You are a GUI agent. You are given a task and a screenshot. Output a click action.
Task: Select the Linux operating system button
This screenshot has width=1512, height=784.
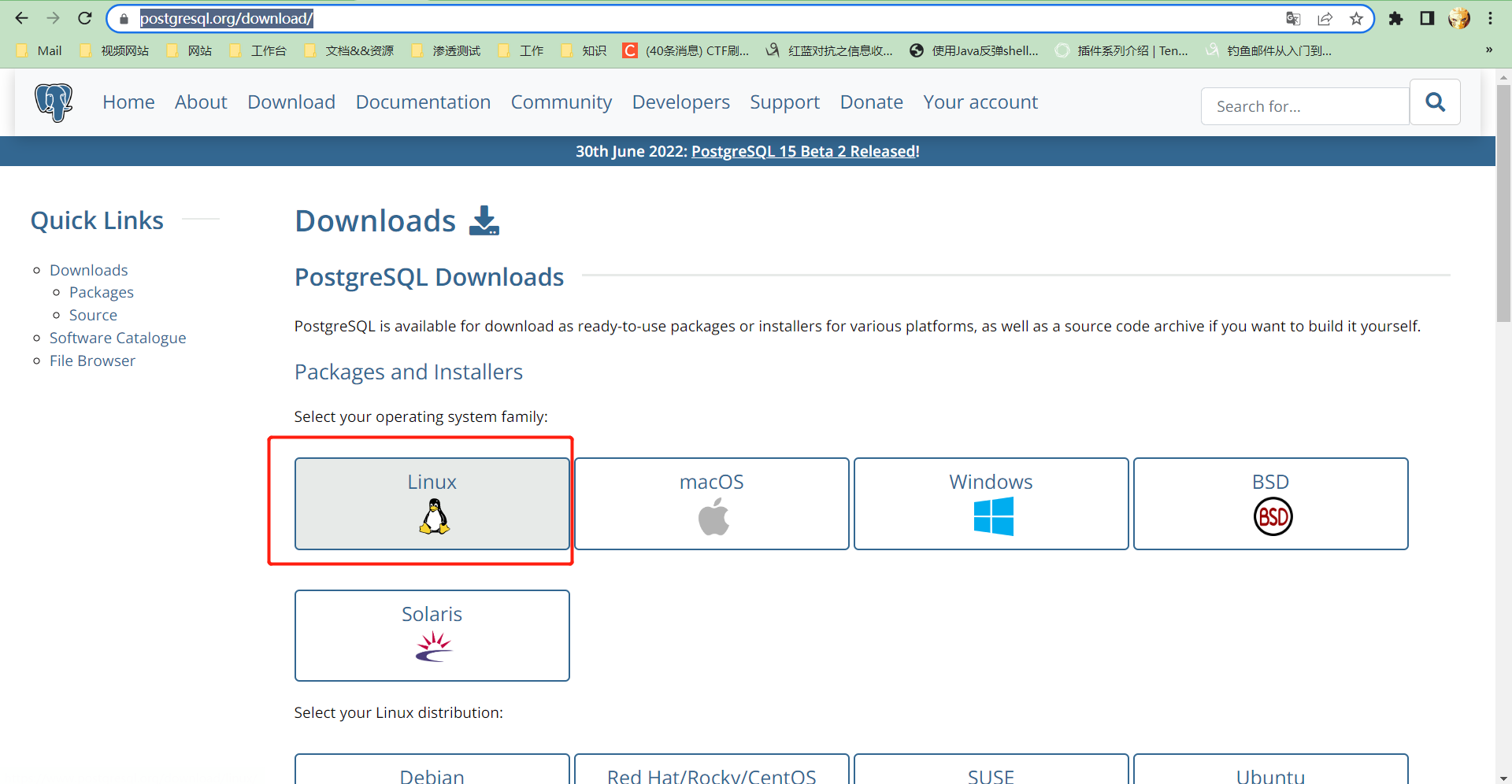[432, 504]
